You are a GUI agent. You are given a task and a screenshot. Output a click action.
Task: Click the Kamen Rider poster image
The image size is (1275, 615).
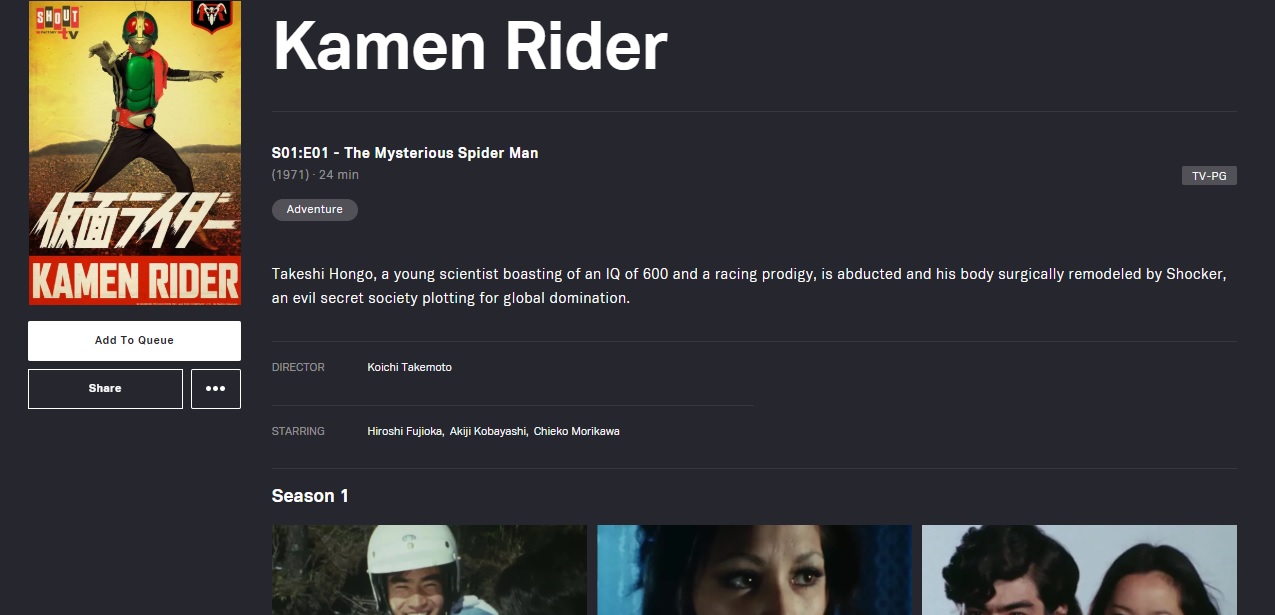click(135, 152)
